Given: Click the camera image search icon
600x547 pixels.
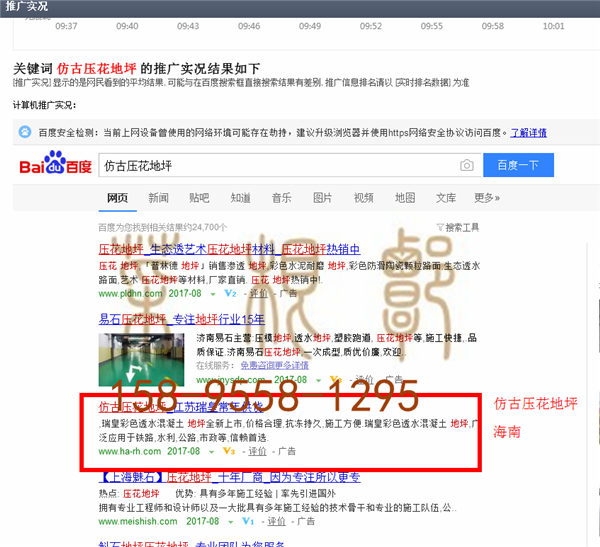Looking at the screenshot, I should pyautogui.click(x=466, y=165).
